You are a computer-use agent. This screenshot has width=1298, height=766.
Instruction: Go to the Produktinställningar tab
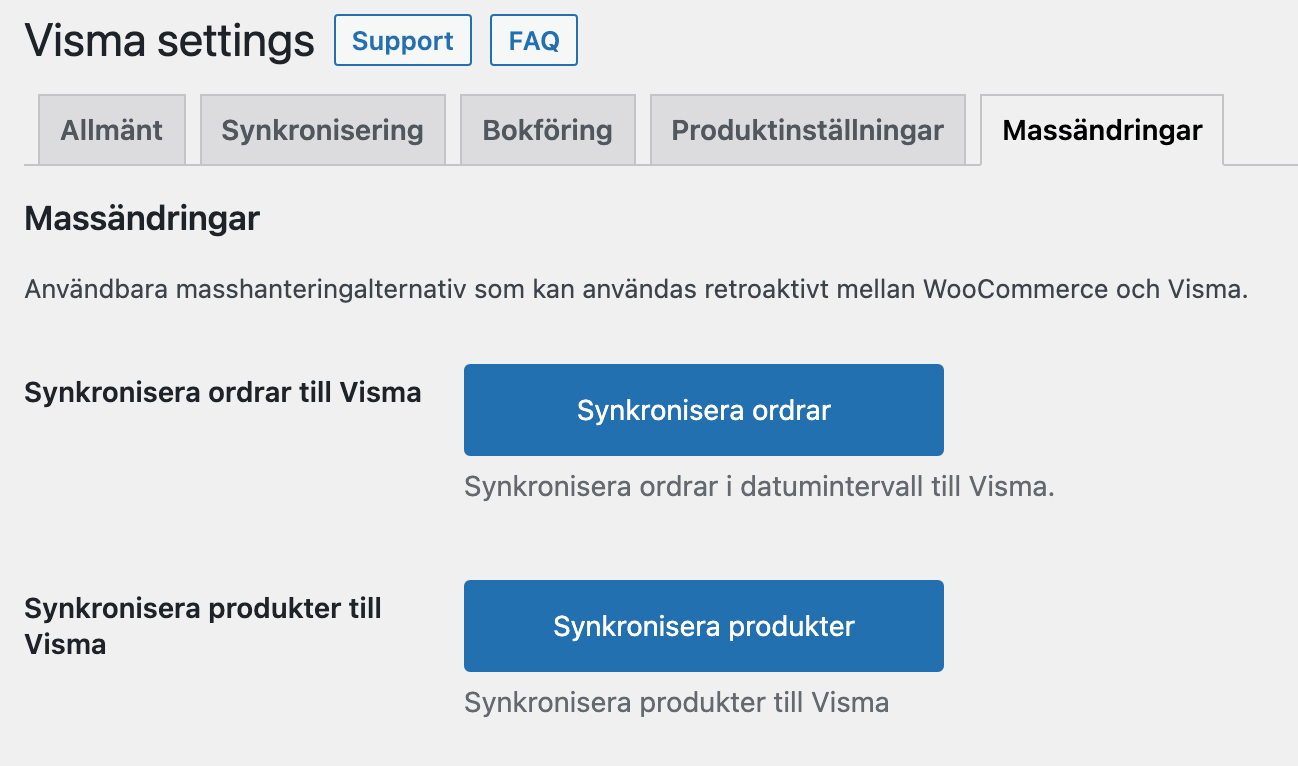[807, 130]
